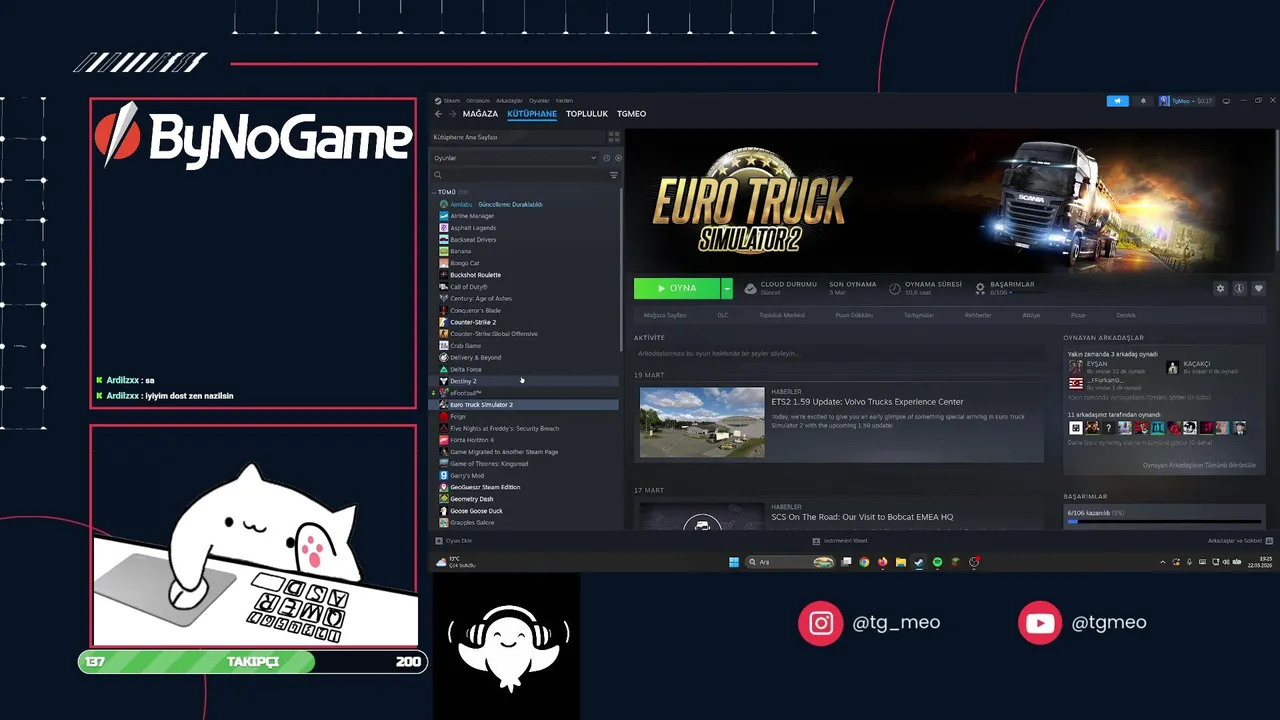This screenshot has height=720, width=1280.
Task: Click friend KAÇAKÇI's avatar
Action: tap(1172, 367)
